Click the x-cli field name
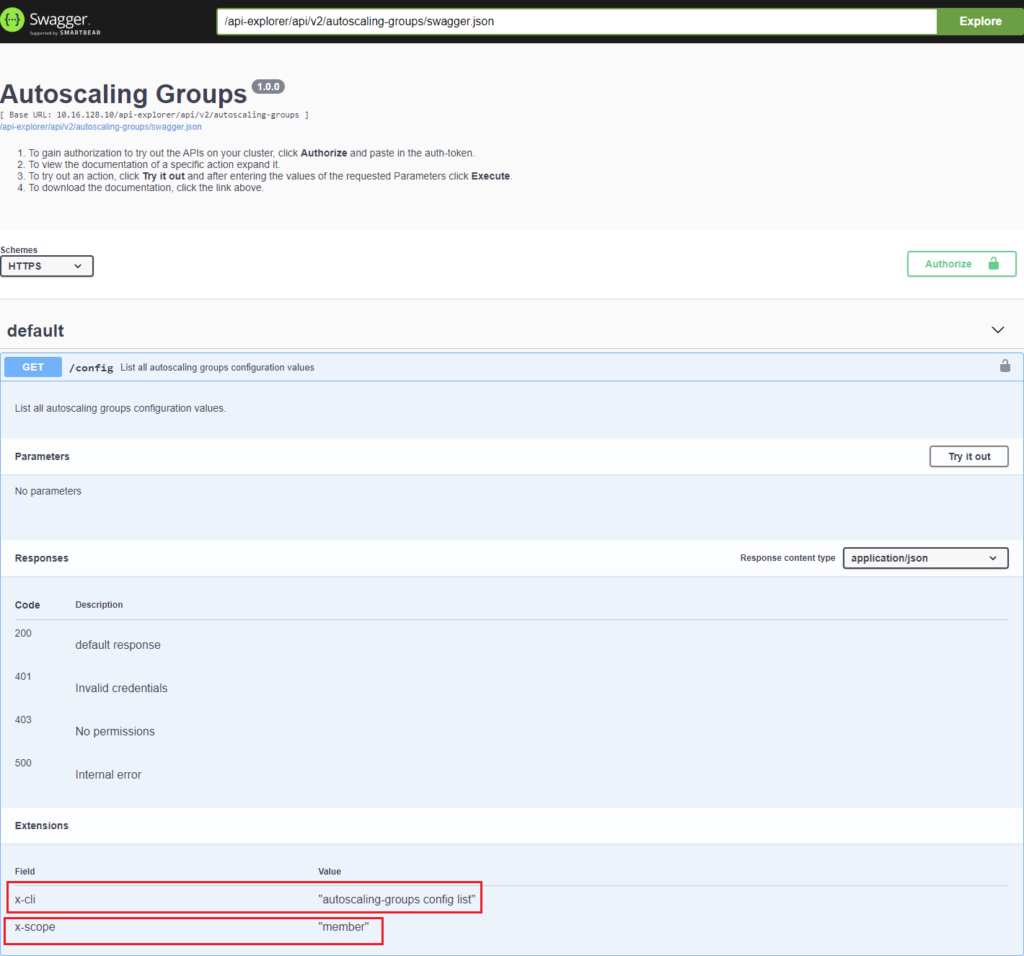This screenshot has height=956, width=1024. 25,899
